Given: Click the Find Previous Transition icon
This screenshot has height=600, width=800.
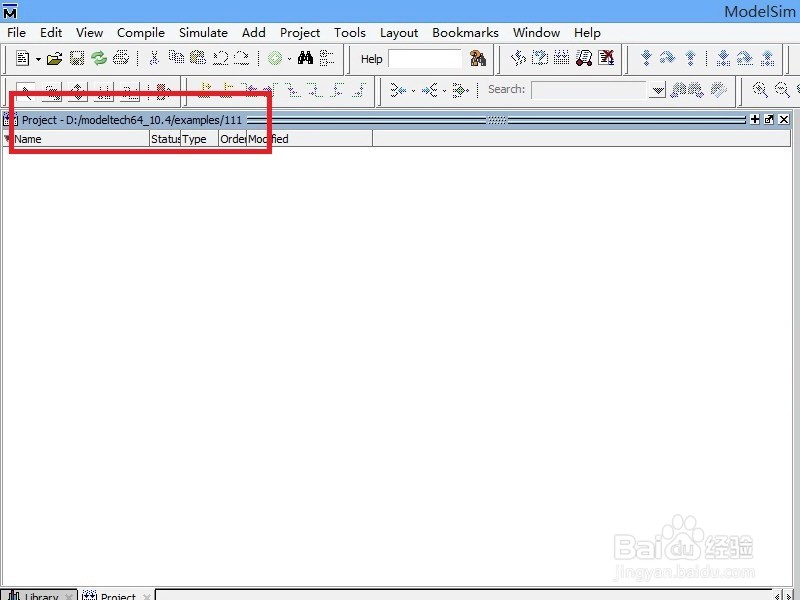Looking at the screenshot, I should pos(251,90).
